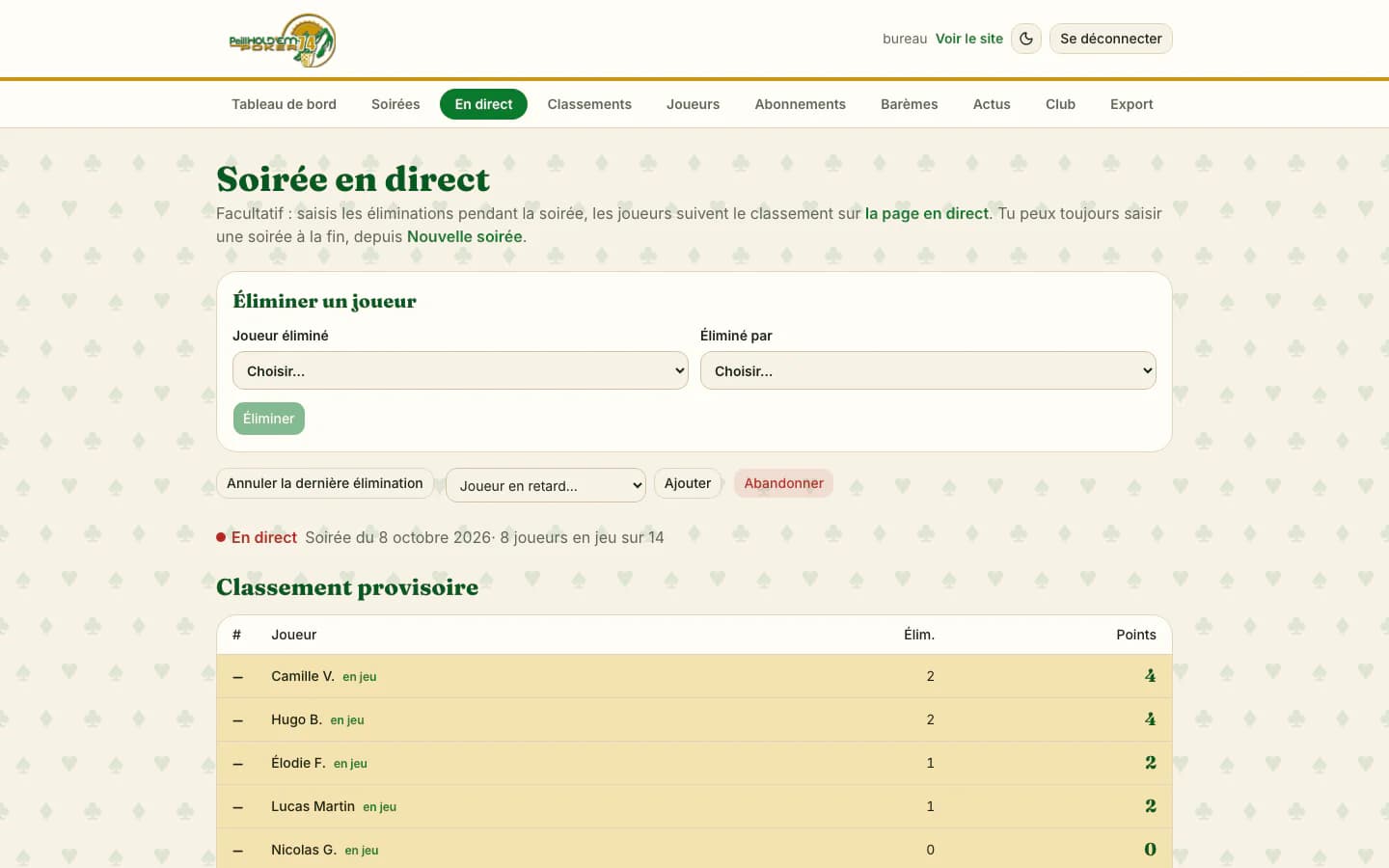Click the Camille V. player row name

[x=303, y=676]
